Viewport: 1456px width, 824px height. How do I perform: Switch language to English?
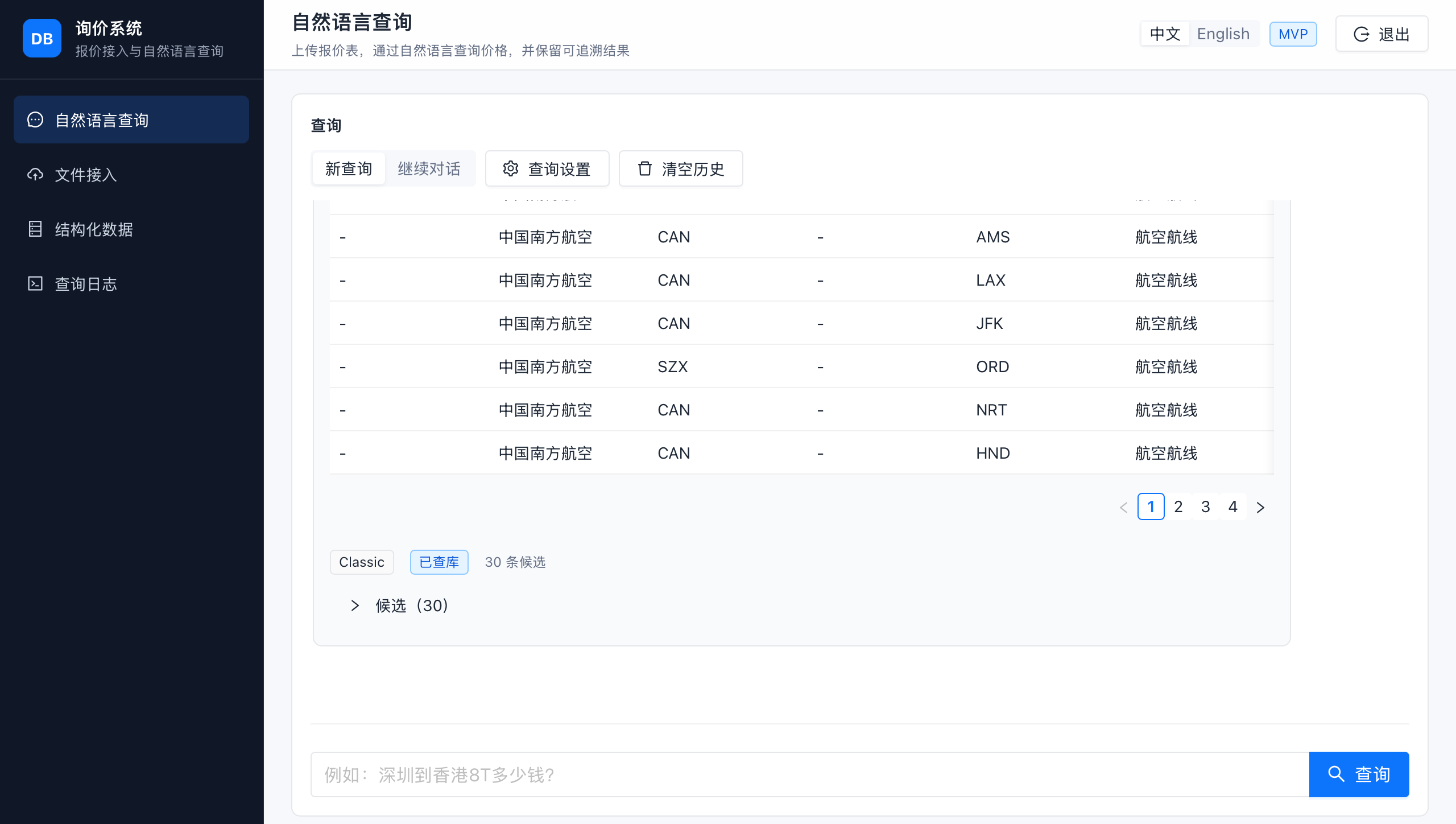(x=1223, y=34)
